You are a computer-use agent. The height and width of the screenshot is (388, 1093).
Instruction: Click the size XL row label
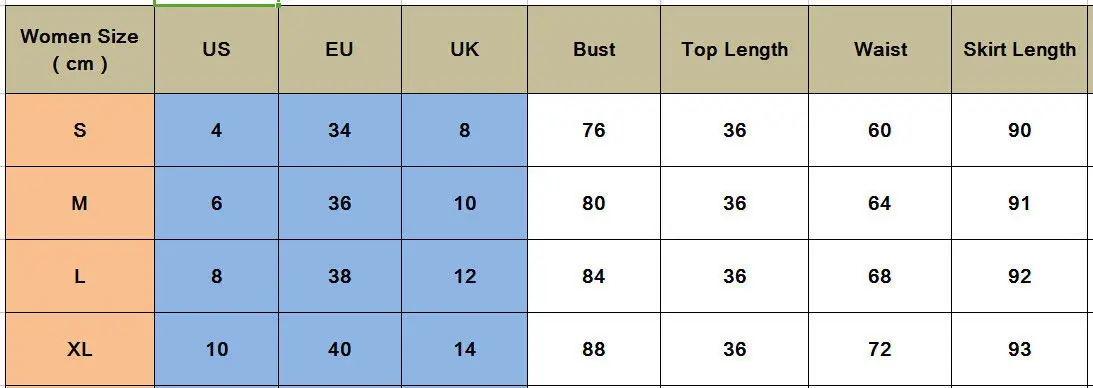click(x=79, y=349)
